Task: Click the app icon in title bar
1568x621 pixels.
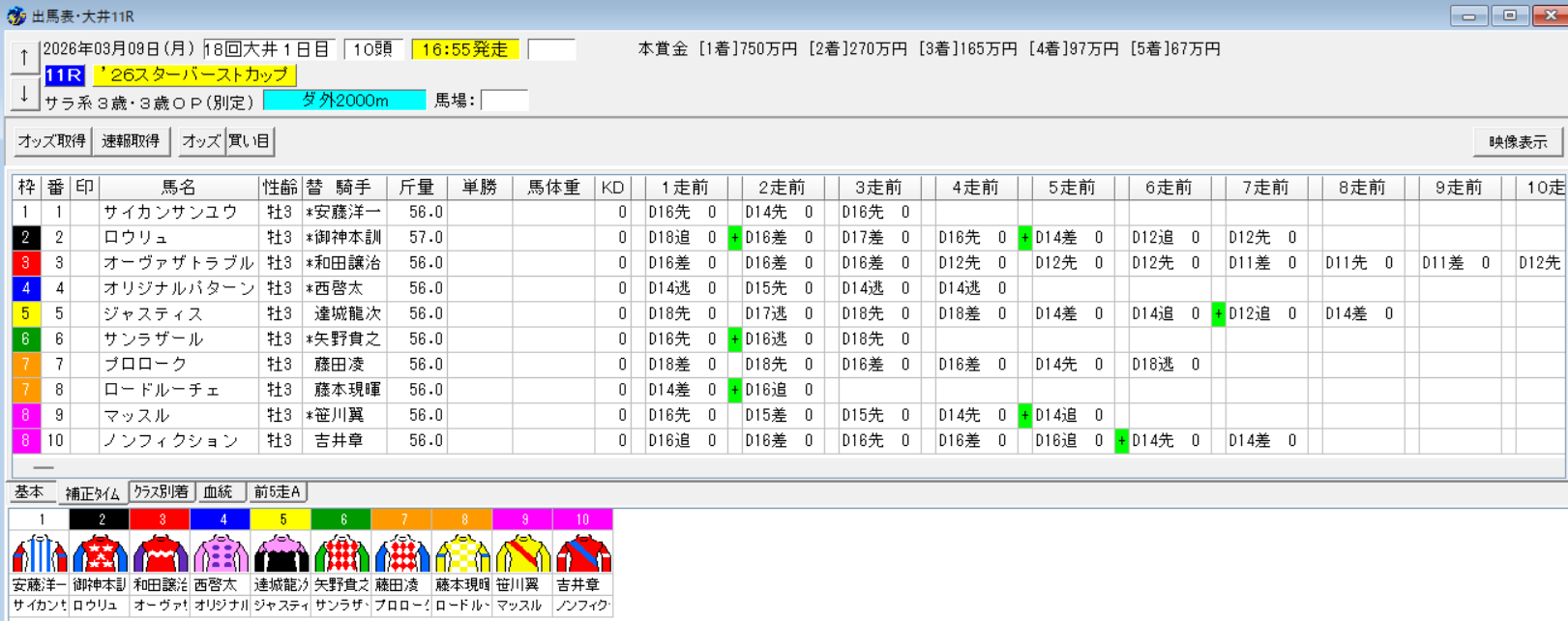Action: click(15, 15)
